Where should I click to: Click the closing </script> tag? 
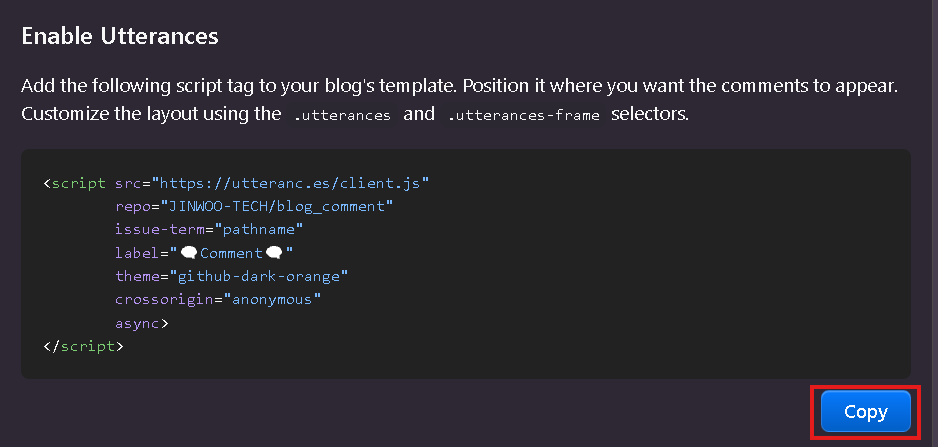click(x=83, y=346)
